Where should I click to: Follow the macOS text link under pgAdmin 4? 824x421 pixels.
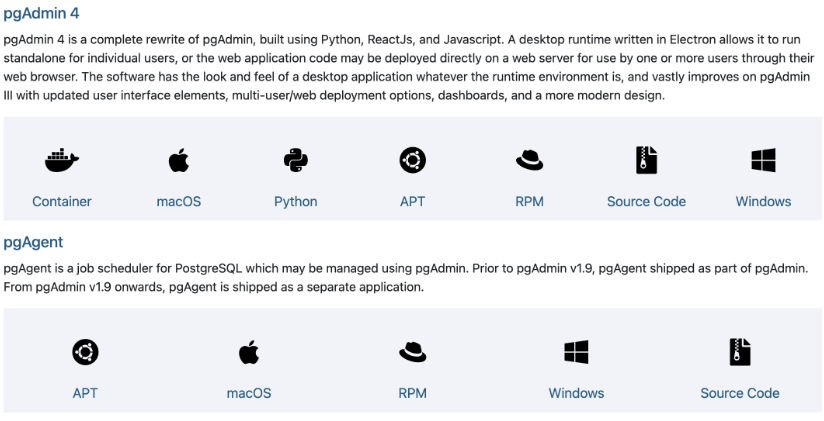tap(179, 201)
